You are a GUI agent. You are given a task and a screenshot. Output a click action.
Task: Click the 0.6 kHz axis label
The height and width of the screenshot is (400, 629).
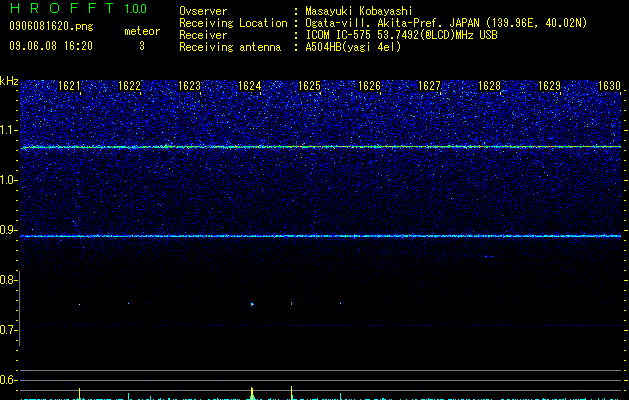click(9, 380)
